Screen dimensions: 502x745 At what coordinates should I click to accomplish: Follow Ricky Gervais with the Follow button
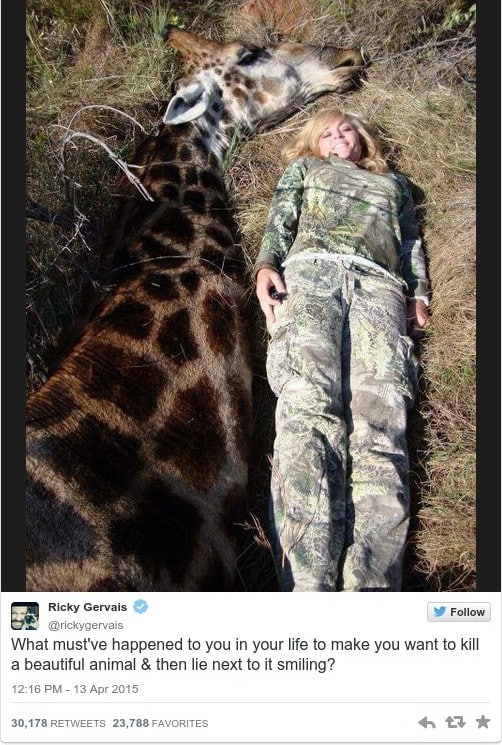[459, 612]
